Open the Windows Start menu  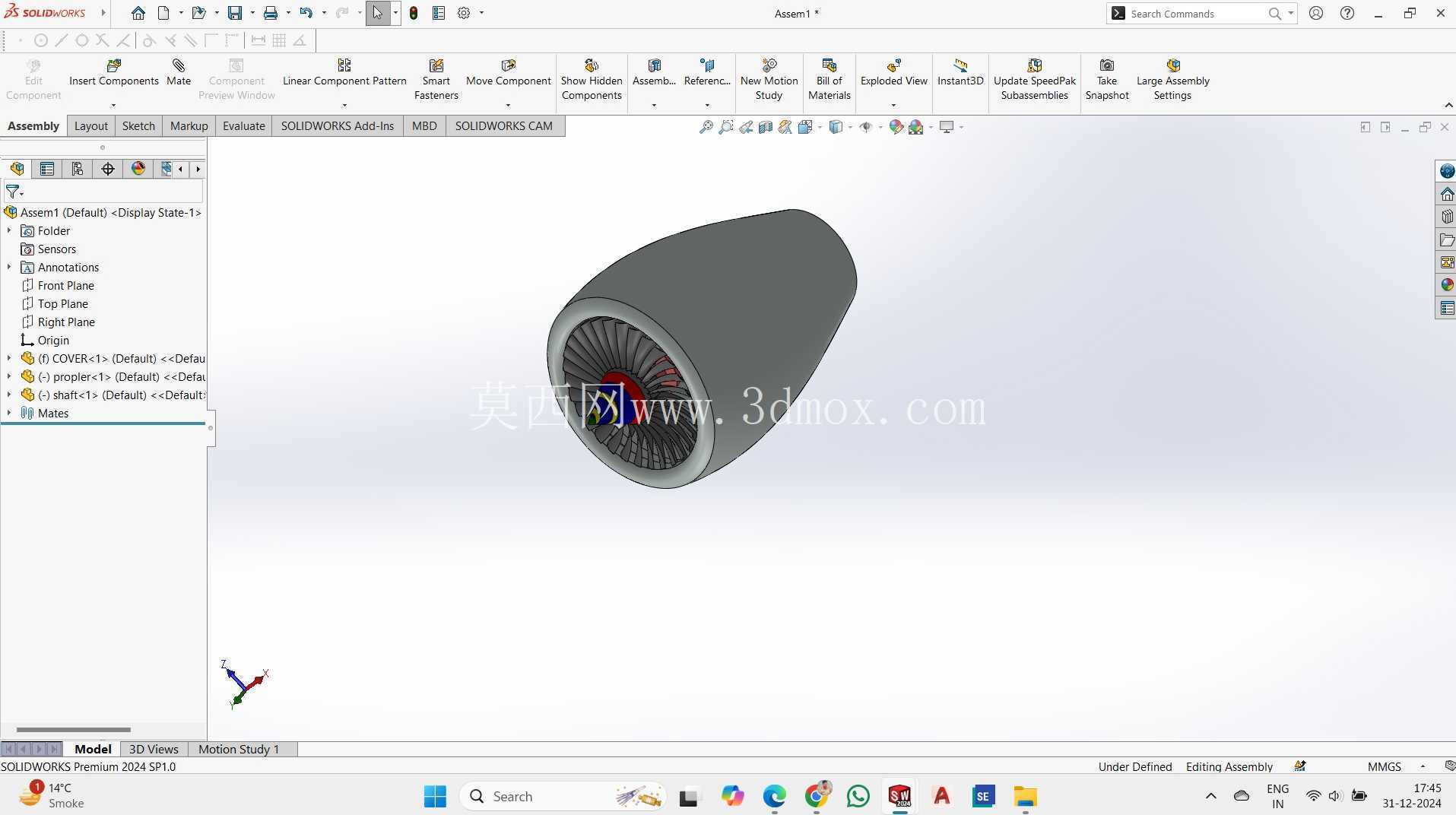pyautogui.click(x=435, y=796)
